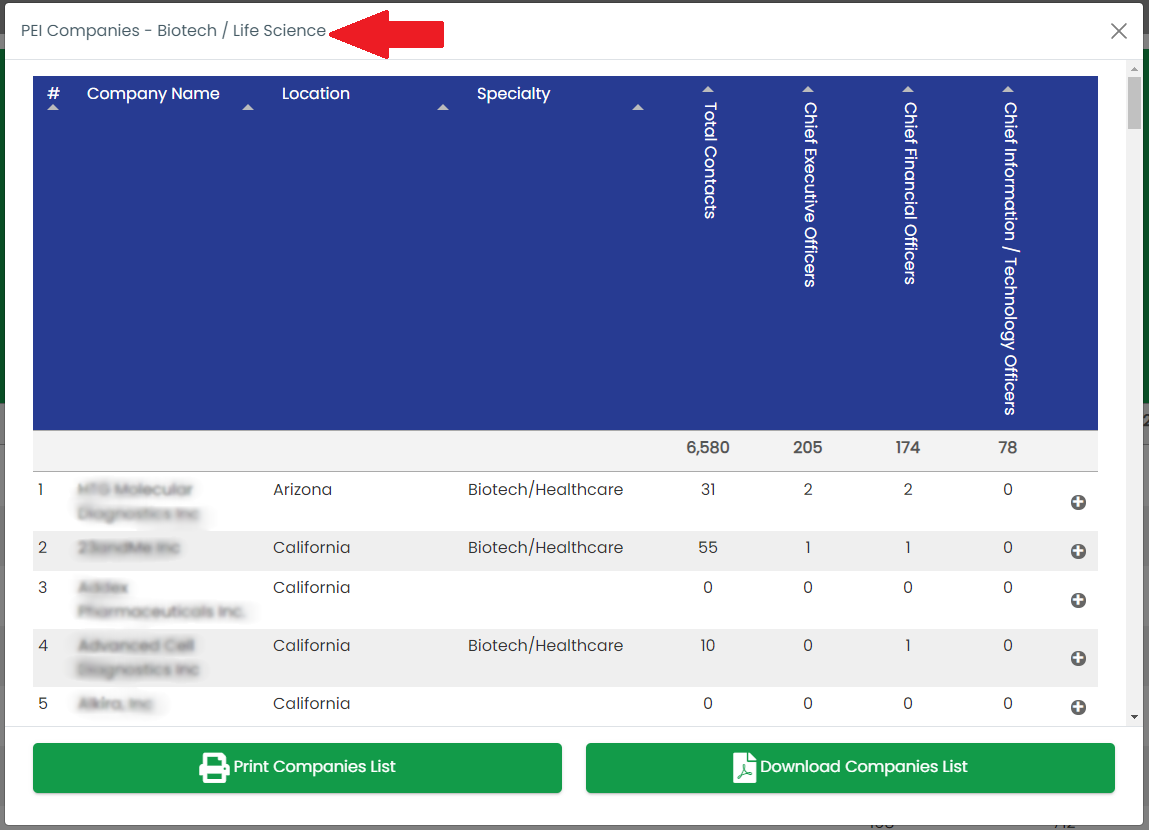This screenshot has width=1149, height=830.
Task: Click row 2 California location cell
Action: pos(311,547)
